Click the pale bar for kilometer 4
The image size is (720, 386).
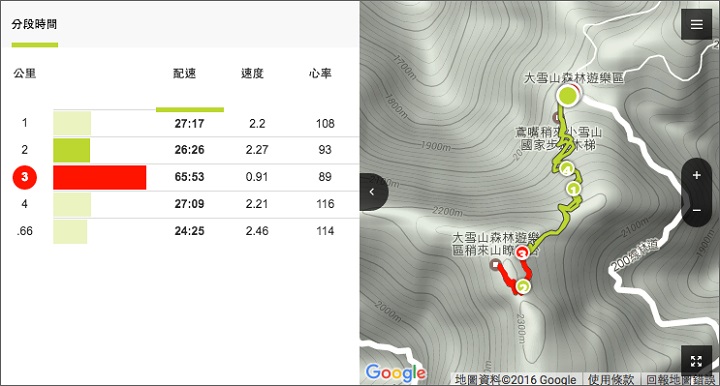pyautogui.click(x=72, y=204)
